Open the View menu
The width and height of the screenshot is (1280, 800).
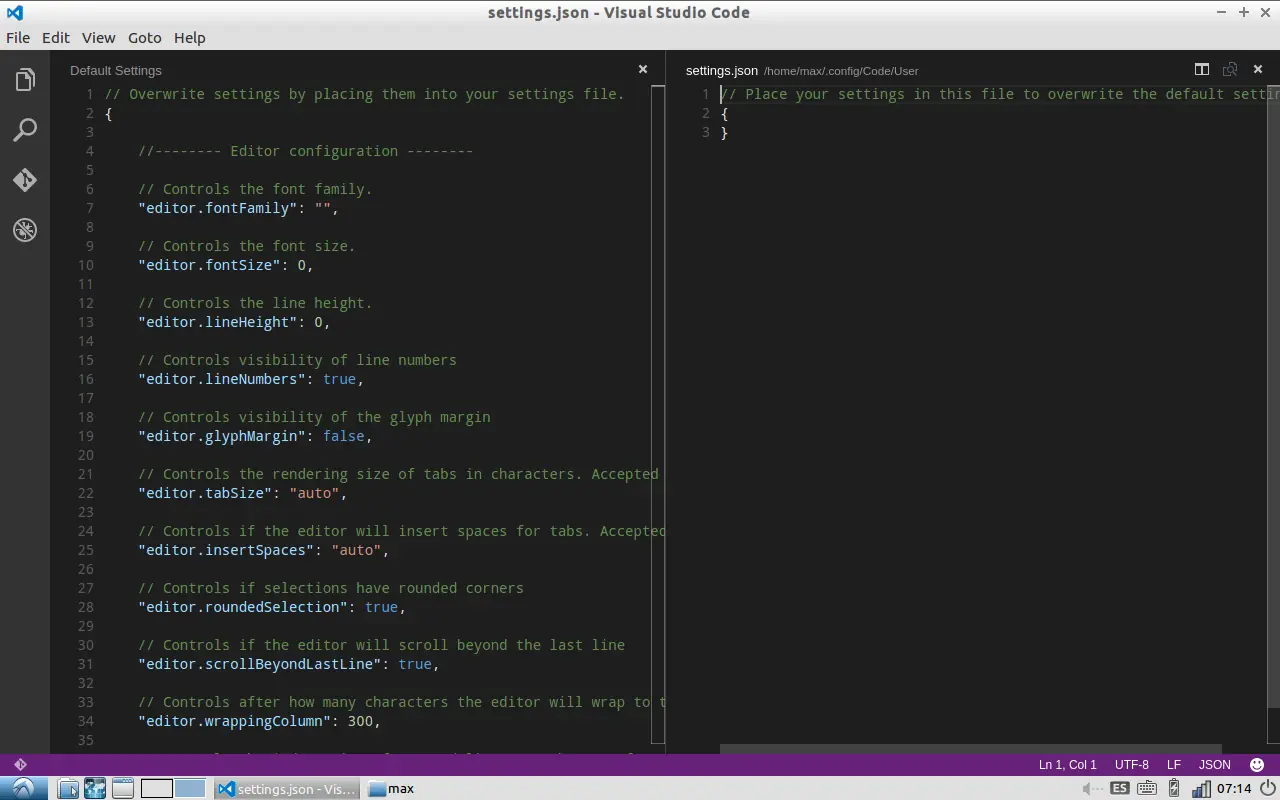click(x=99, y=38)
